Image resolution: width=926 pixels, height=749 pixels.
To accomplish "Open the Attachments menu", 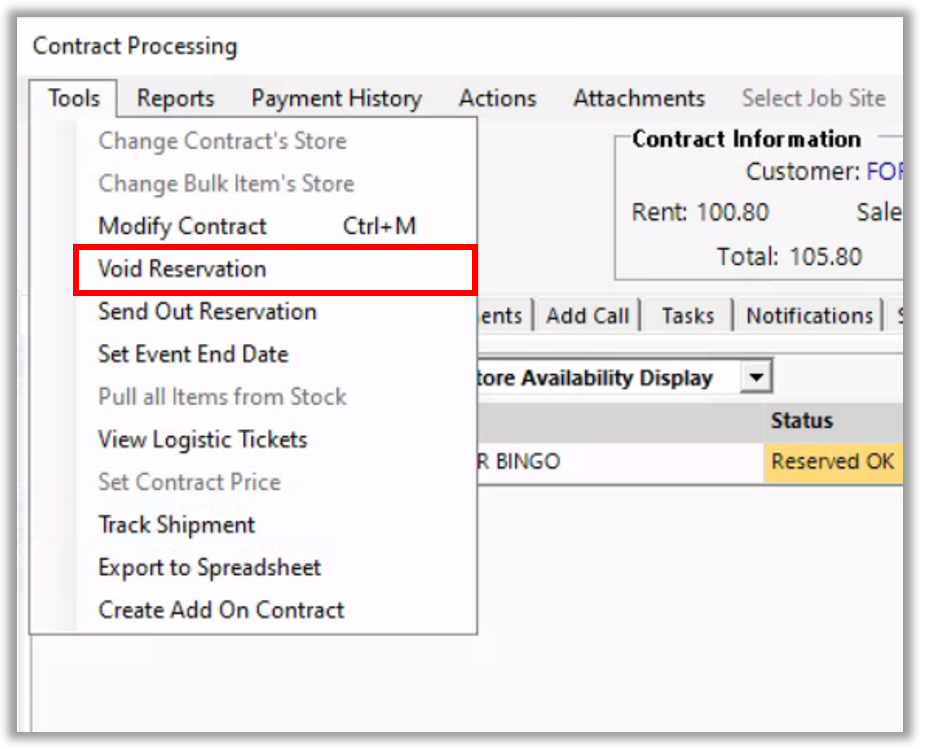I will [638, 99].
